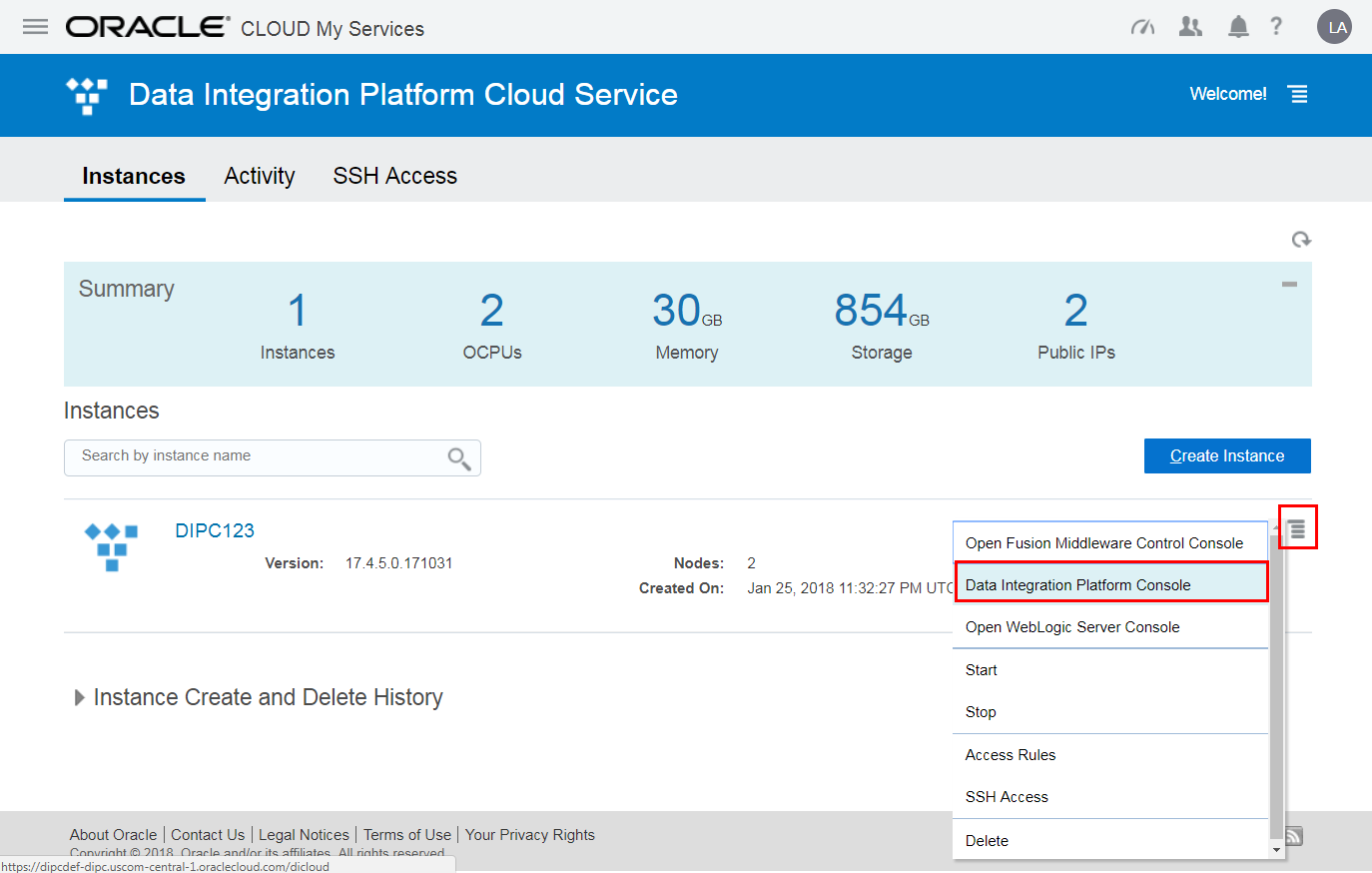Open the navigation hamburger menu
The height and width of the screenshot is (873, 1372).
tap(35, 27)
